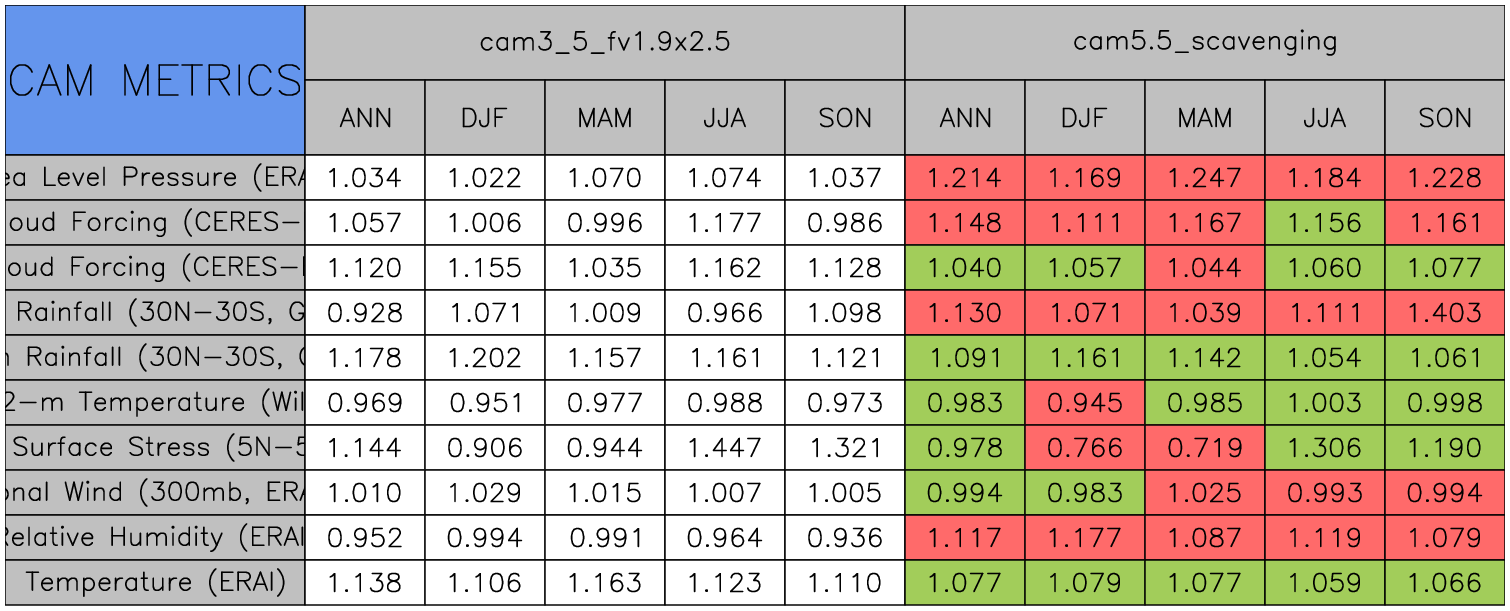
Task: Select the Surface Stress row label
Action: coord(155,448)
